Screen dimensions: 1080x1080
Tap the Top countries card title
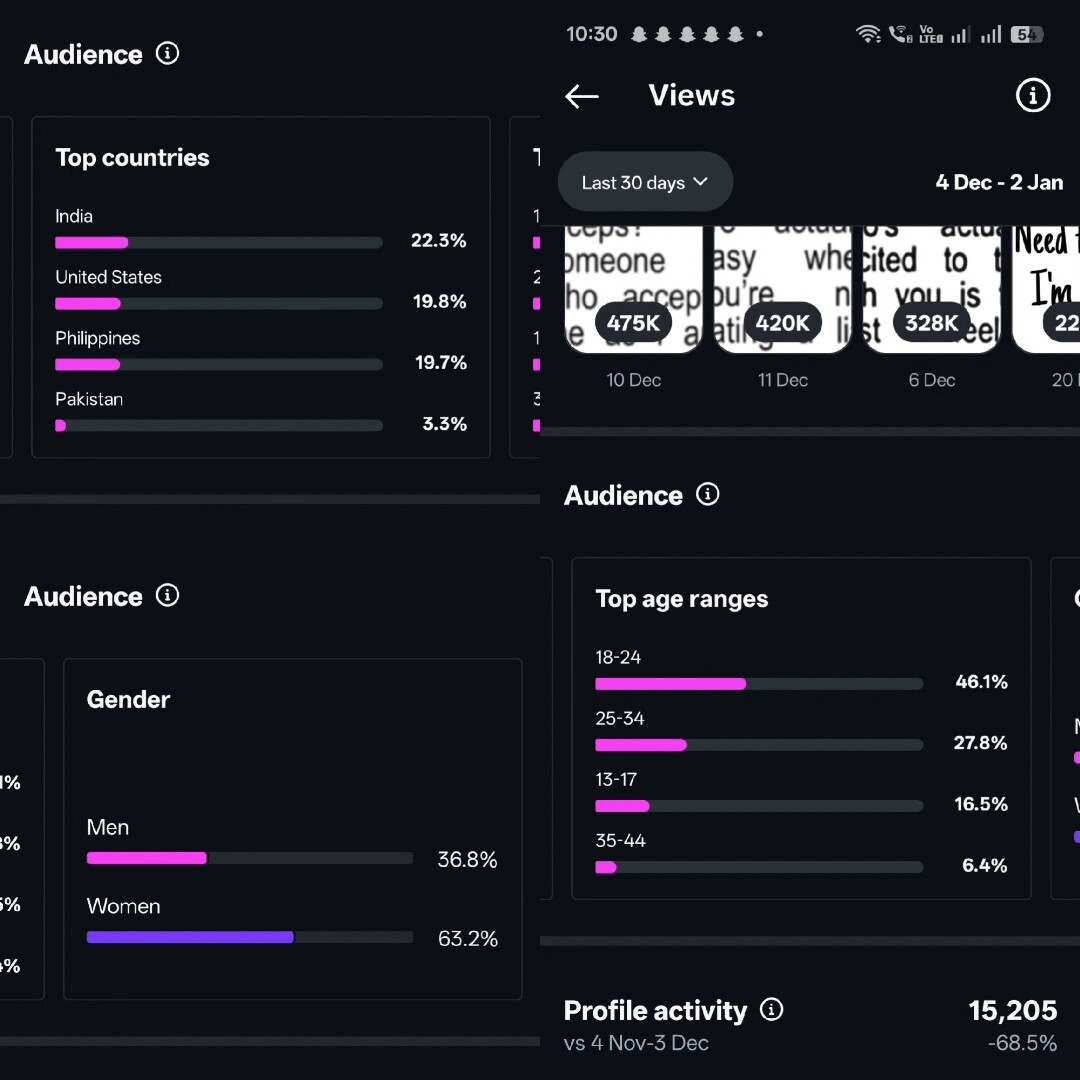(132, 157)
